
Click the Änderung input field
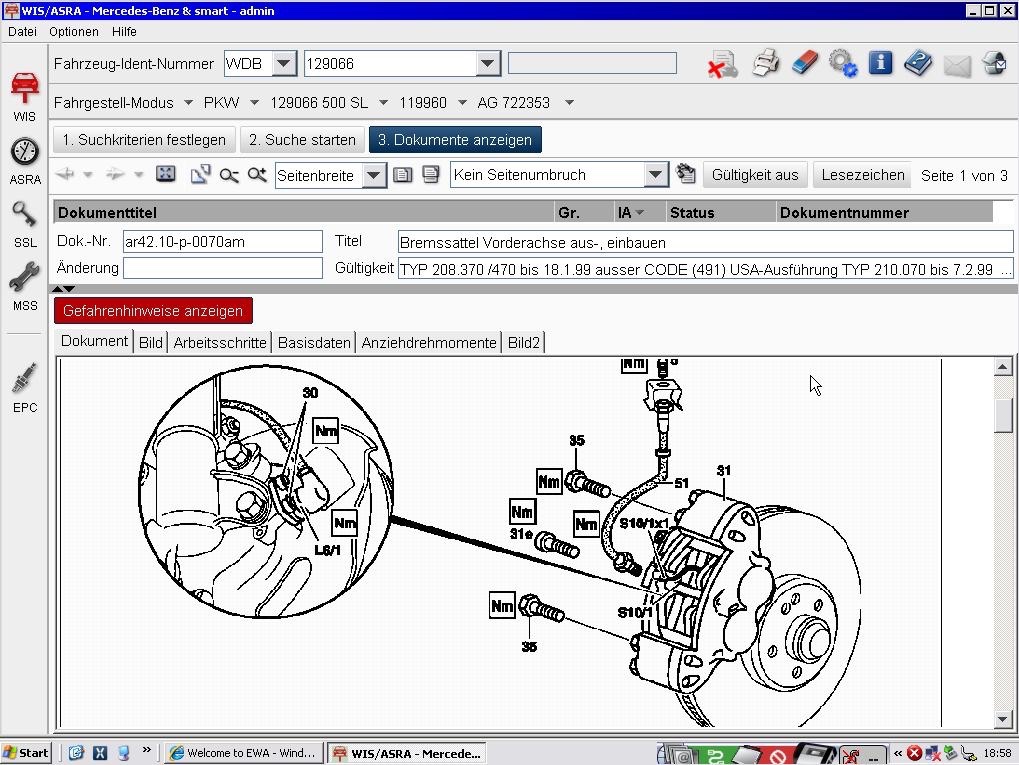pyautogui.click(x=222, y=268)
